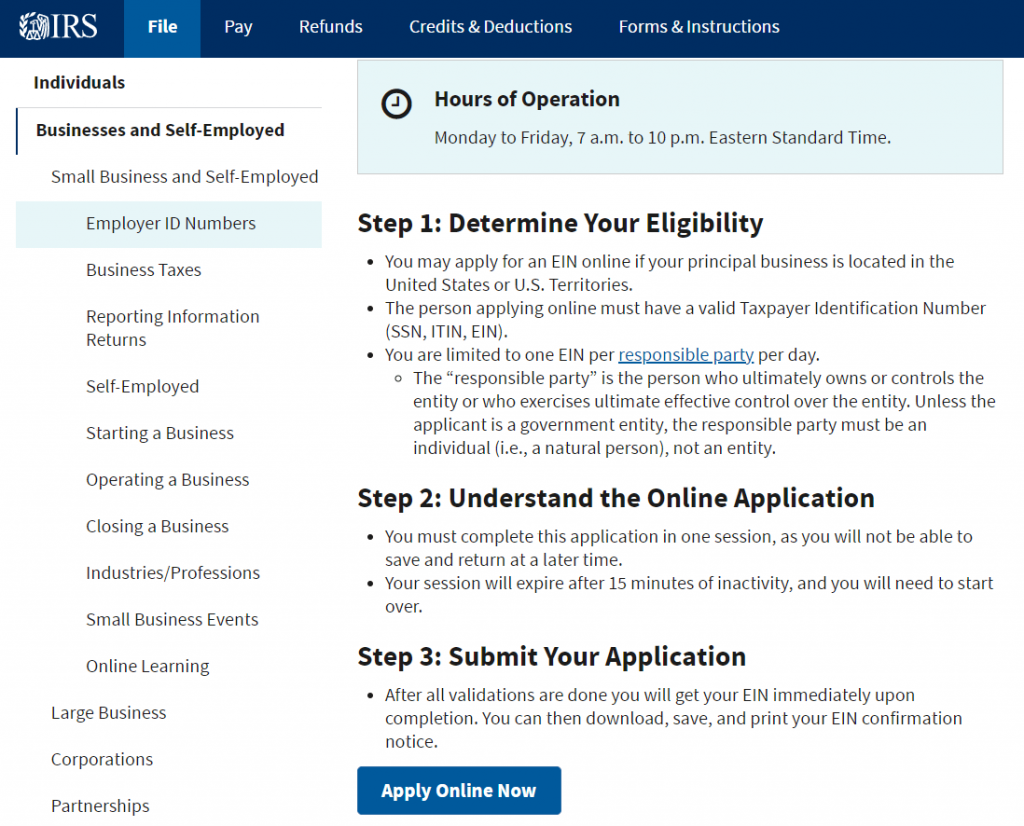
Task: Click the IRS logo
Action: [x=55, y=27]
